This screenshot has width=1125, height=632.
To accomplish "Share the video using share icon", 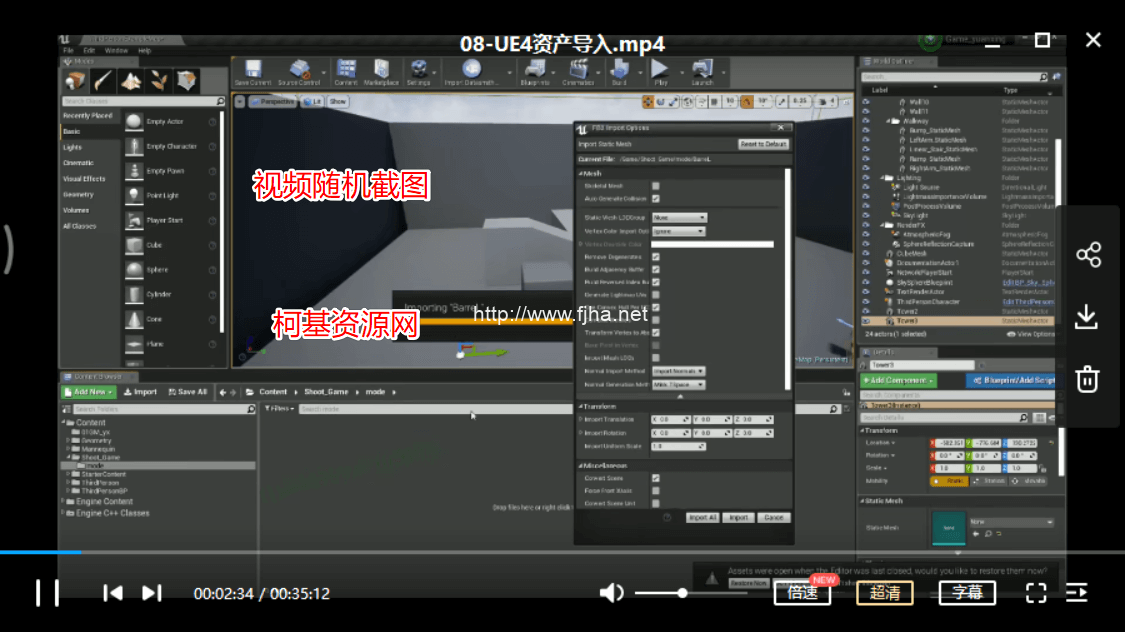I will click(x=1088, y=255).
